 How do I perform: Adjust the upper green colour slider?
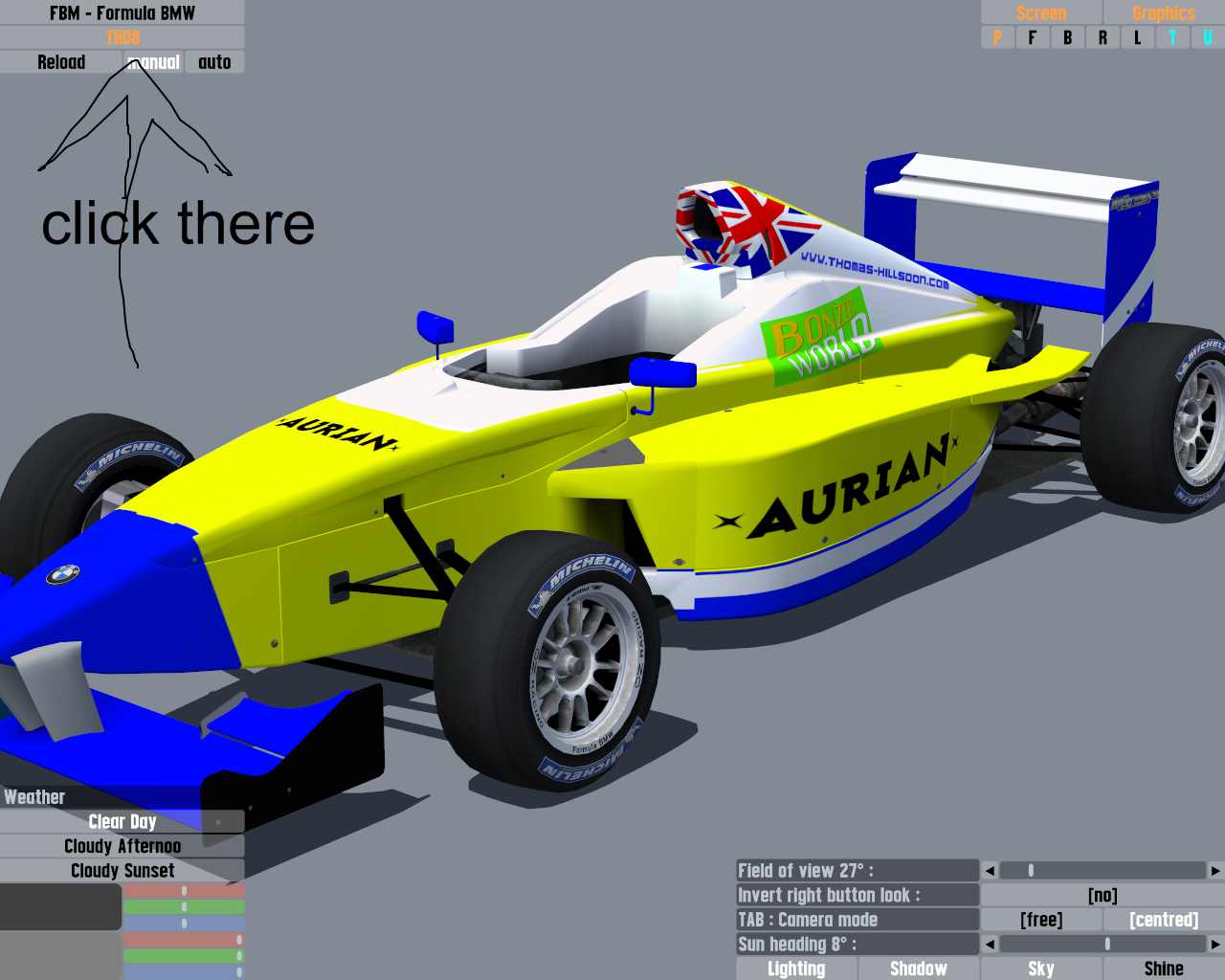(184, 907)
